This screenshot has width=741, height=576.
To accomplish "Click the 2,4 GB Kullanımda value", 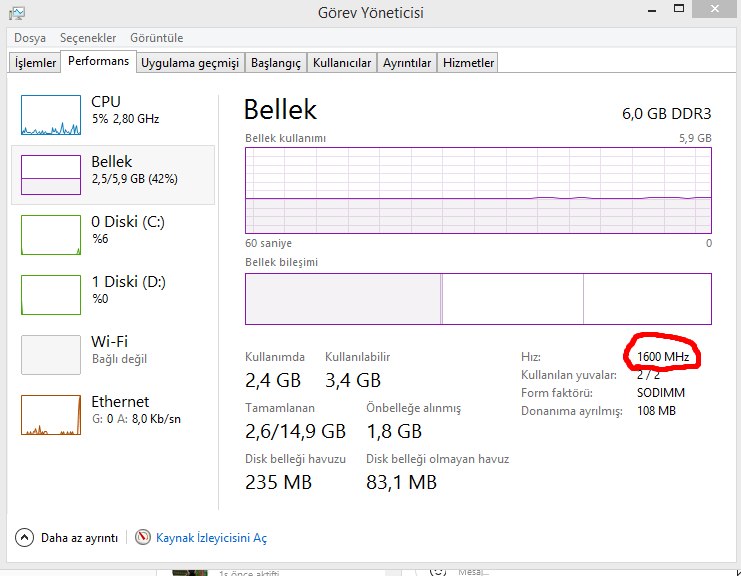I will click(273, 380).
